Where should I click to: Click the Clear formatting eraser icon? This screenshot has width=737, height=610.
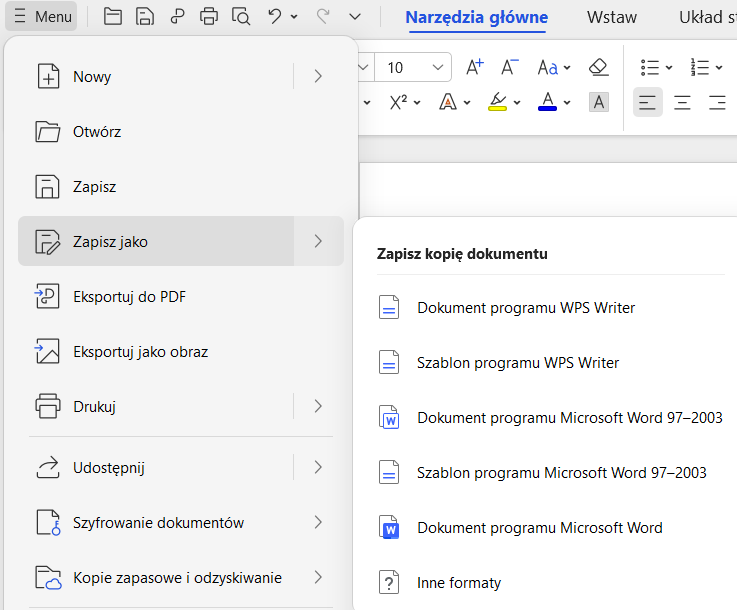click(598, 67)
